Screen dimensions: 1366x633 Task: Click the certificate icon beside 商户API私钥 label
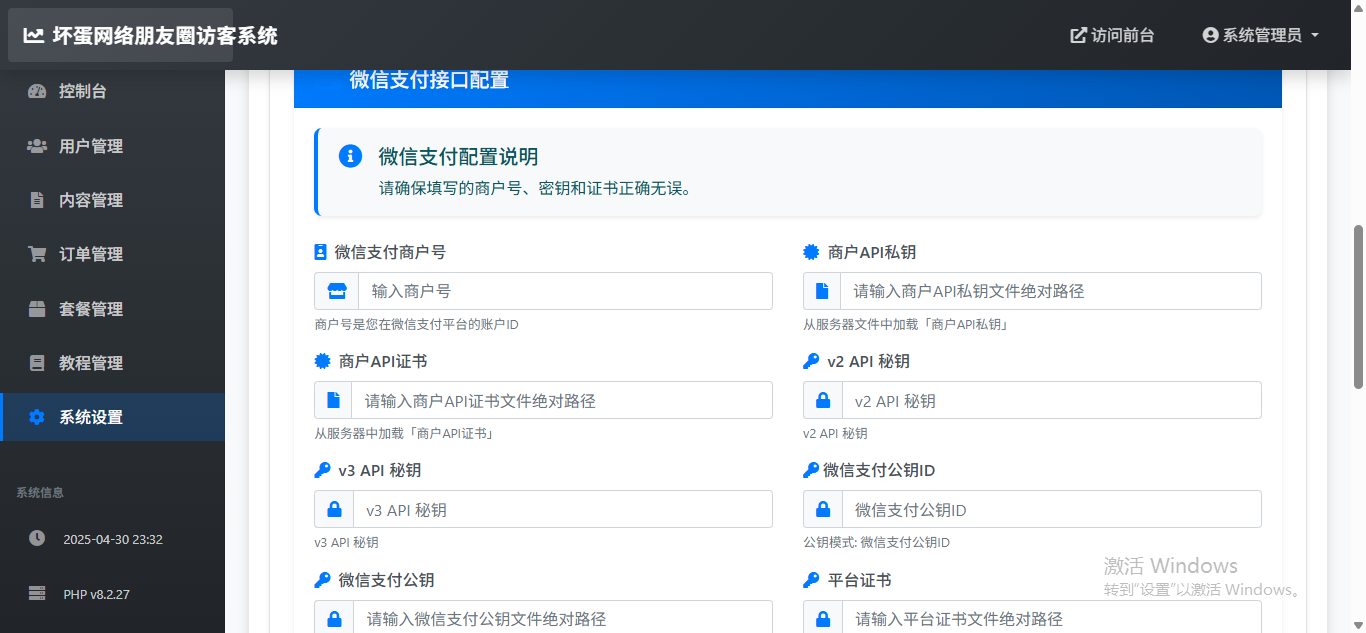tap(811, 252)
